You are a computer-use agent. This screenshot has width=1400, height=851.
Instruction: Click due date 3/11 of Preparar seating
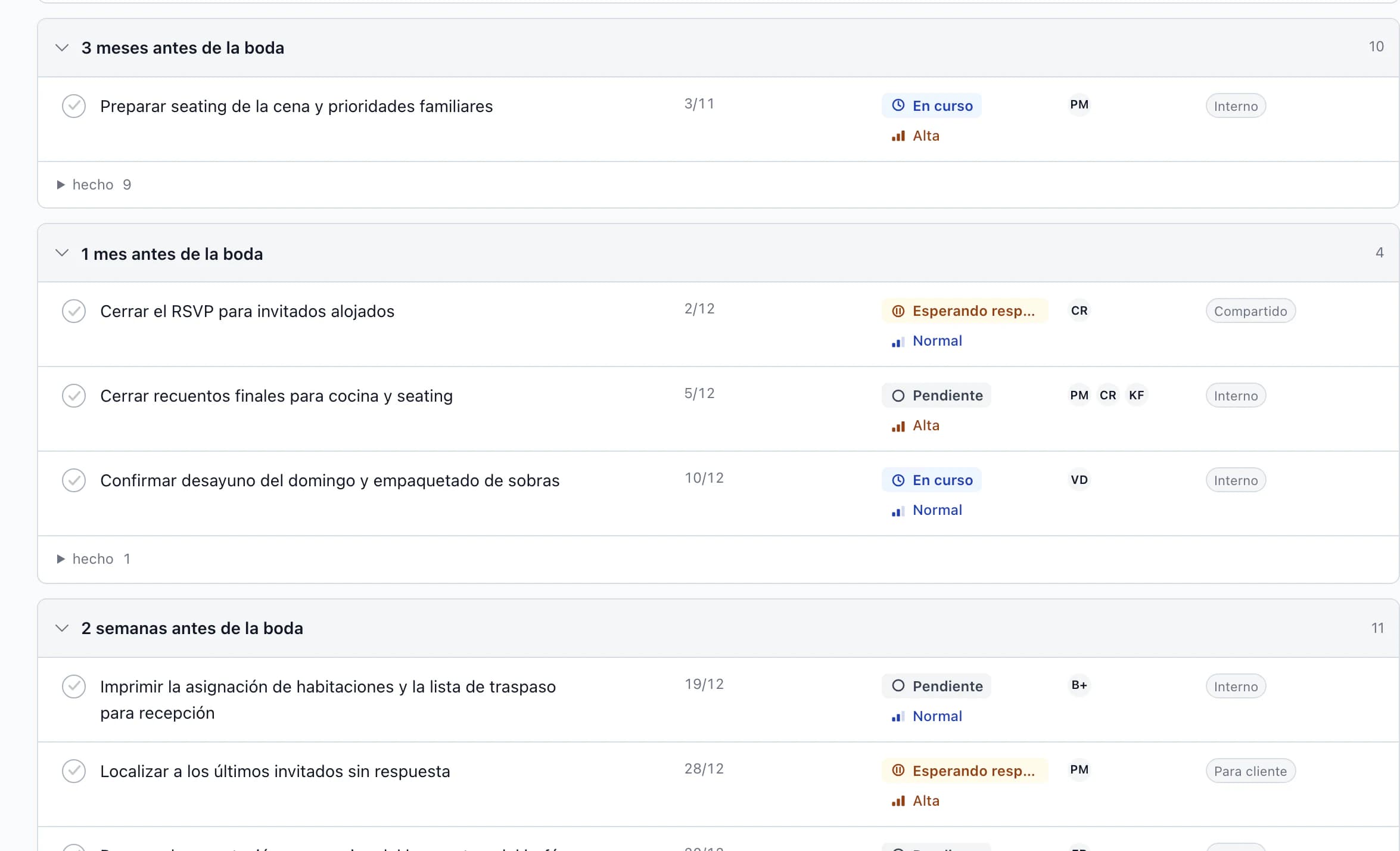699,104
